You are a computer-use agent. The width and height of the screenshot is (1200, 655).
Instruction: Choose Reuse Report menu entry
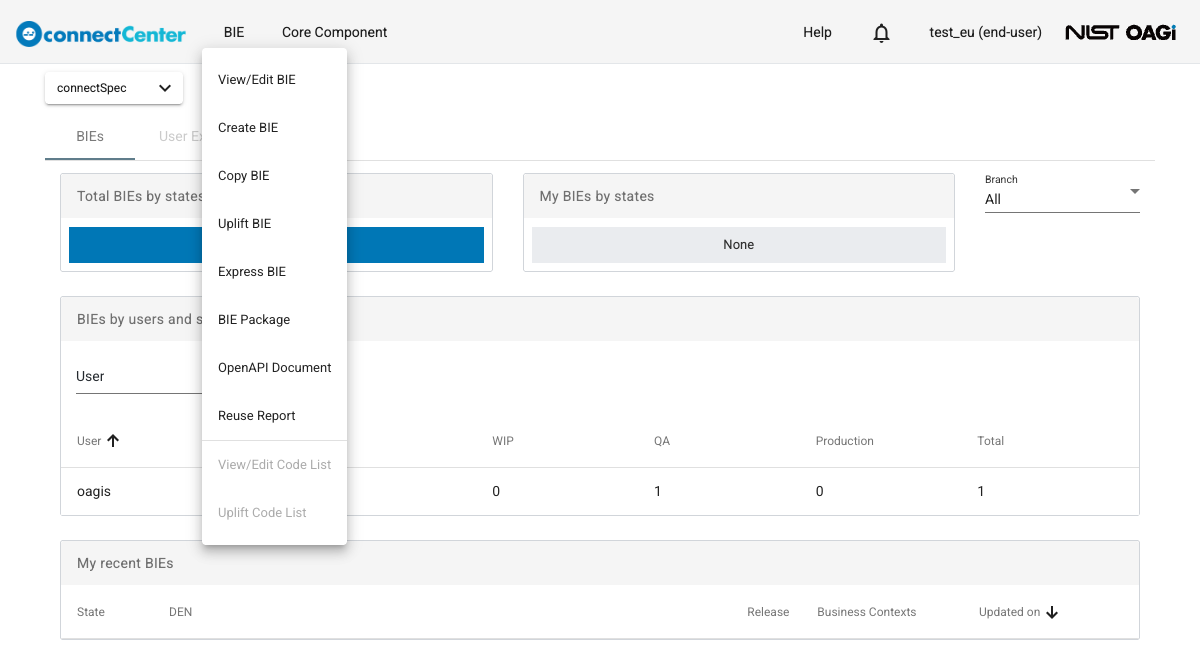tap(274, 416)
